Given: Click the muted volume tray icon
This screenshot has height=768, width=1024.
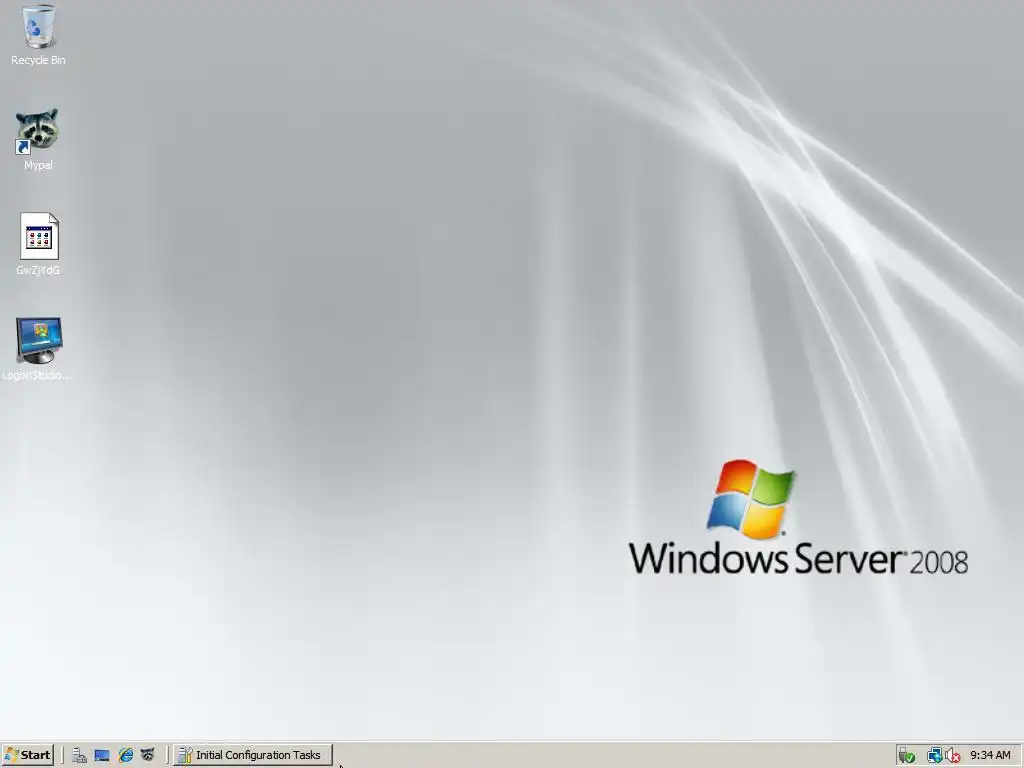Looking at the screenshot, I should [x=952, y=756].
